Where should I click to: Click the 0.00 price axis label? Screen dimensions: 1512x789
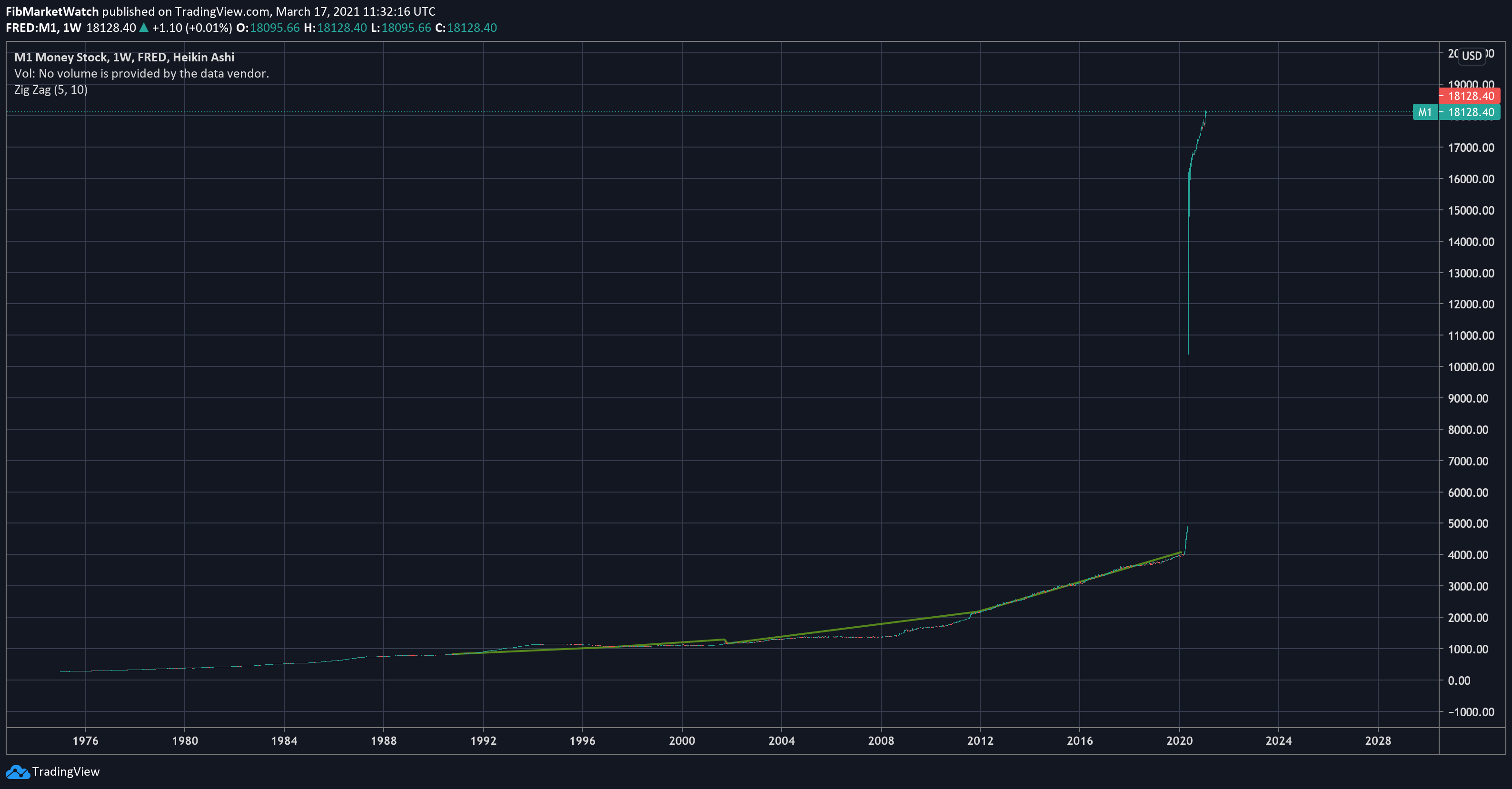click(1459, 681)
